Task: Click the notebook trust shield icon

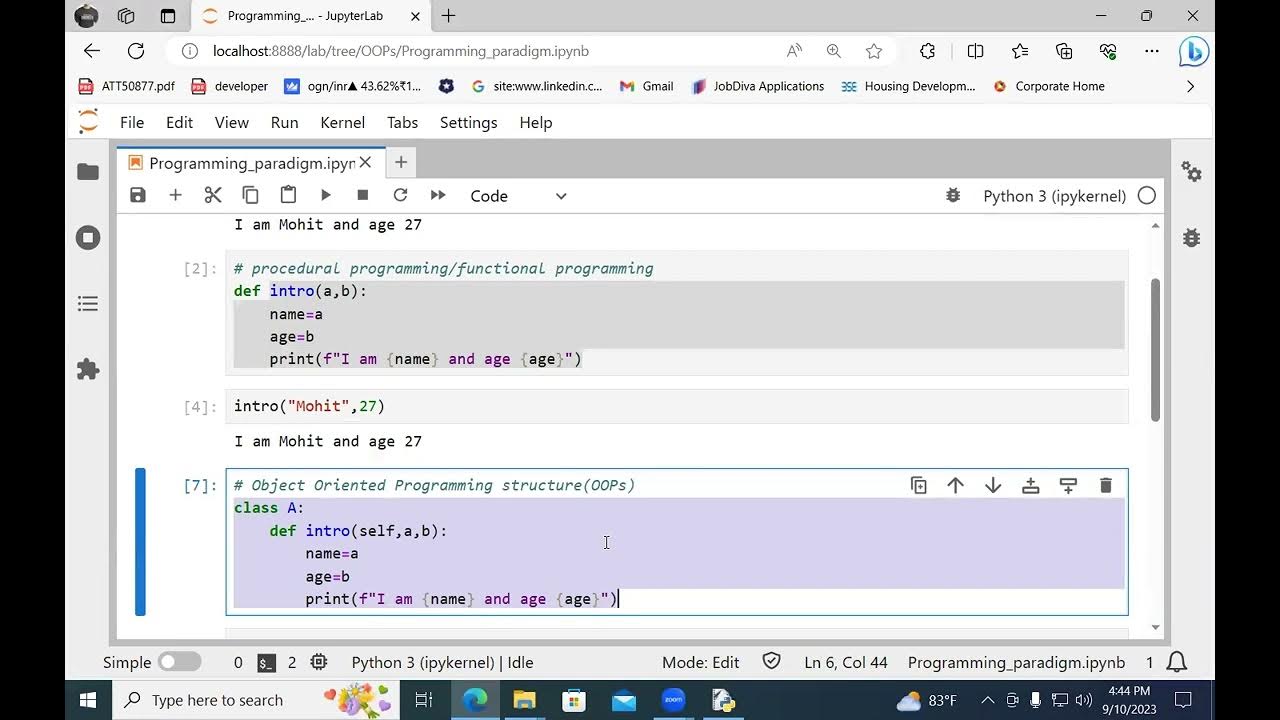Action: point(771,661)
